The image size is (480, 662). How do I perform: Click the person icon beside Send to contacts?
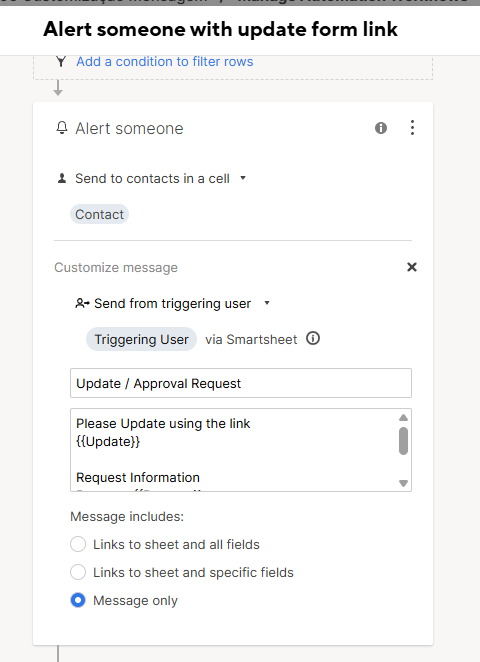pos(62,178)
